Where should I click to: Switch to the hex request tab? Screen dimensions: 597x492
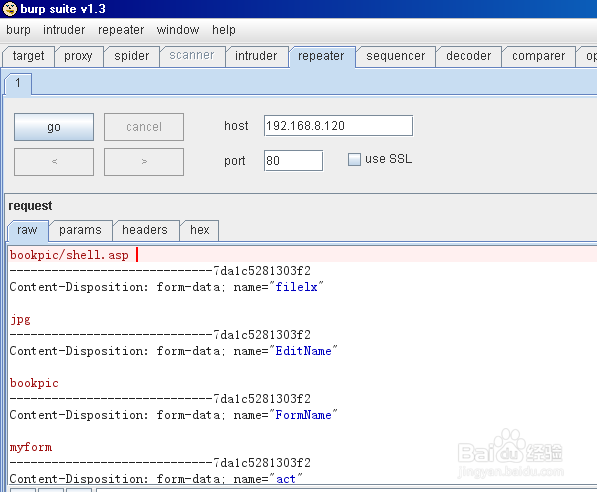200,230
